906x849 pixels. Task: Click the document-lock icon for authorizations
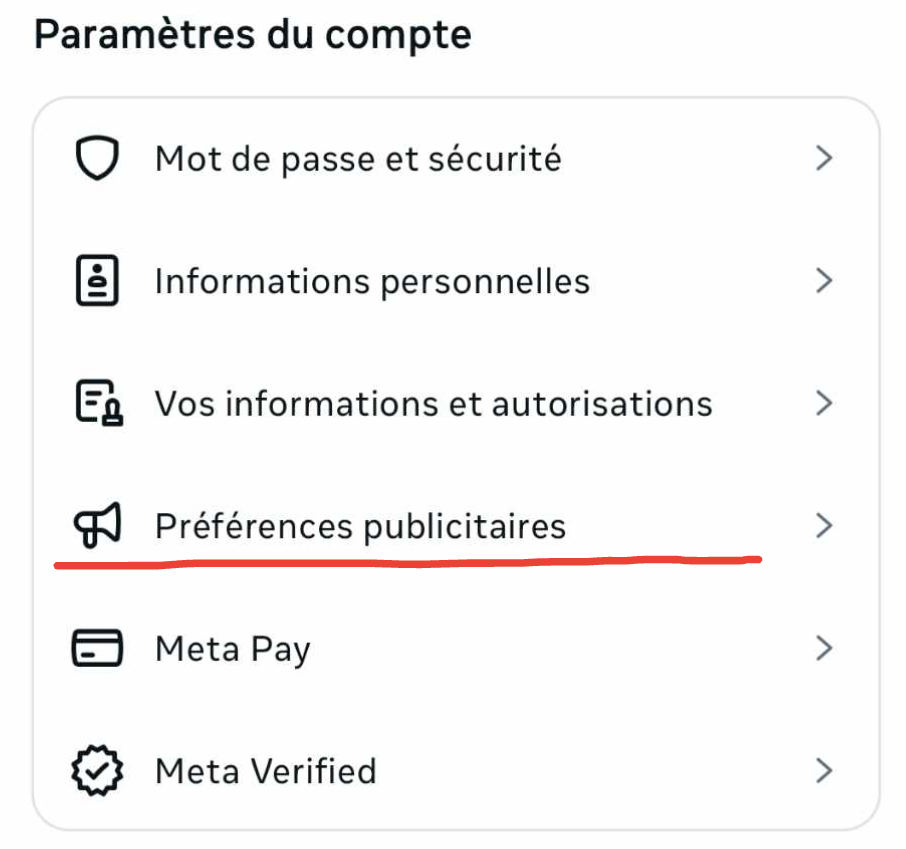[x=99, y=403]
